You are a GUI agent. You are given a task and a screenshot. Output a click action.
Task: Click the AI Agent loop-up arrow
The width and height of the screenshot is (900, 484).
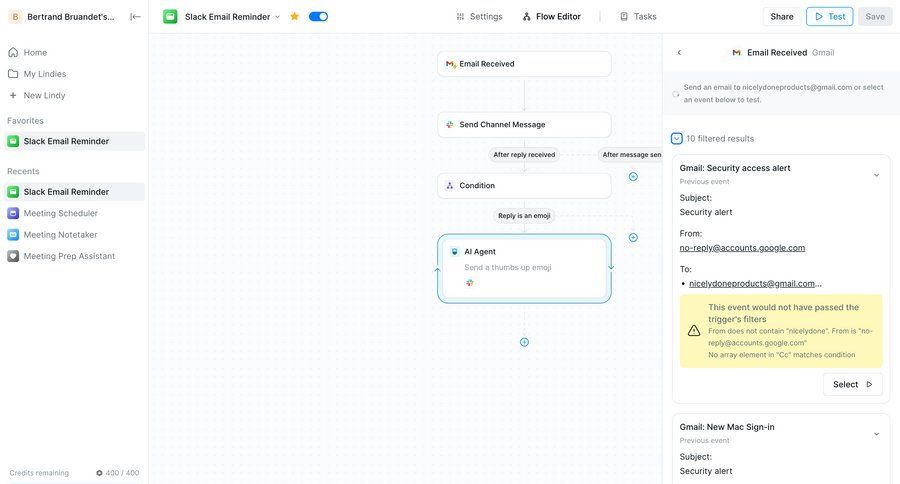click(437, 270)
